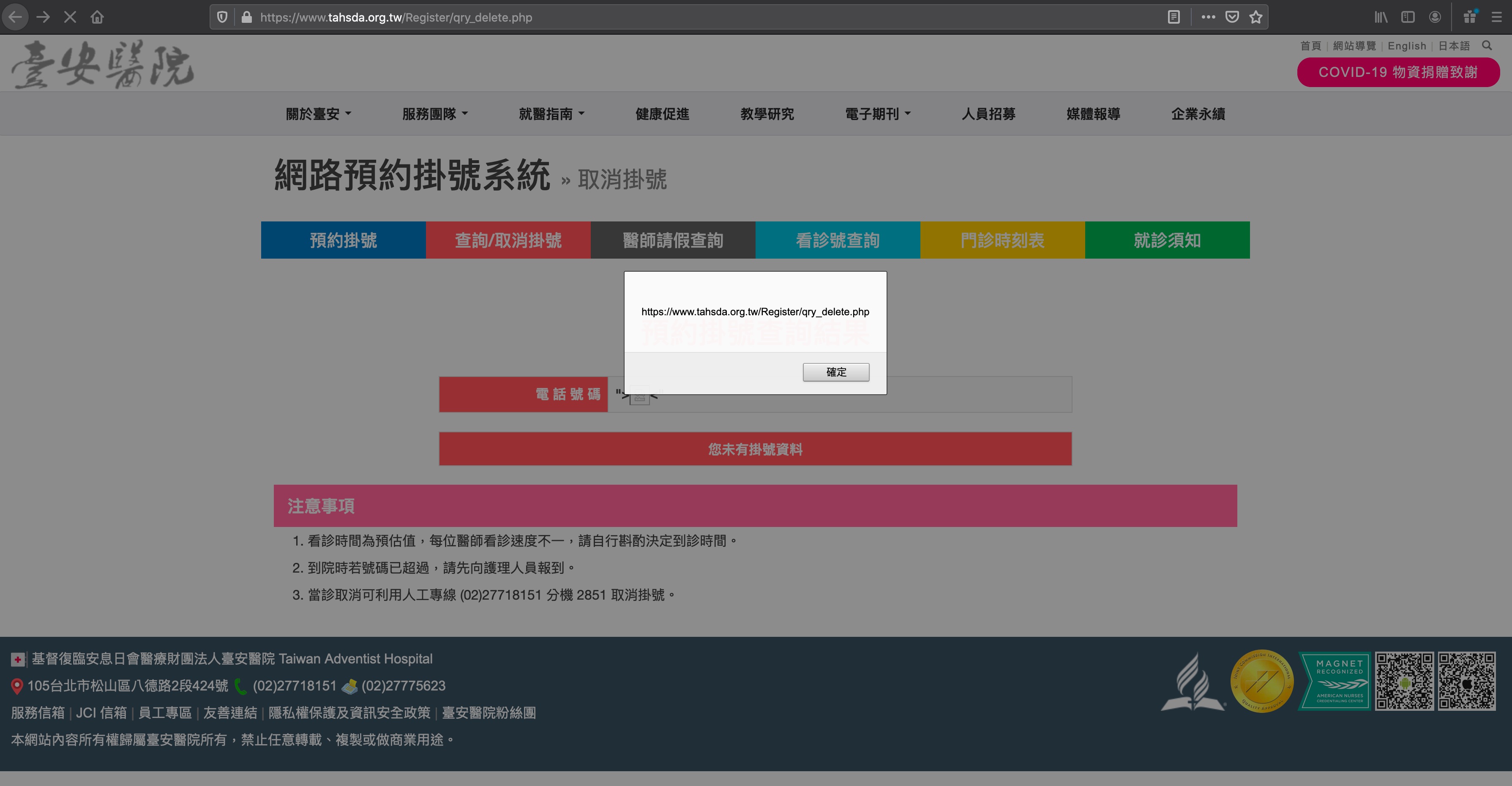Click the padlock site info icon
Screen dimensions: 1512x786
(246, 17)
